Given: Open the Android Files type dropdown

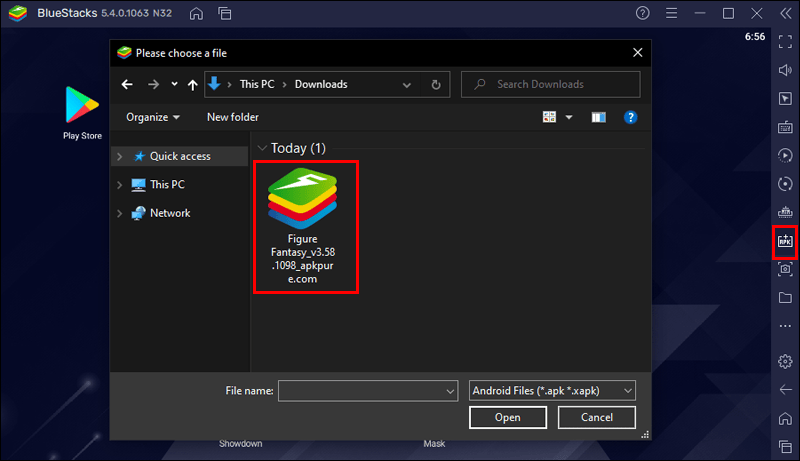Looking at the screenshot, I should pyautogui.click(x=552, y=391).
